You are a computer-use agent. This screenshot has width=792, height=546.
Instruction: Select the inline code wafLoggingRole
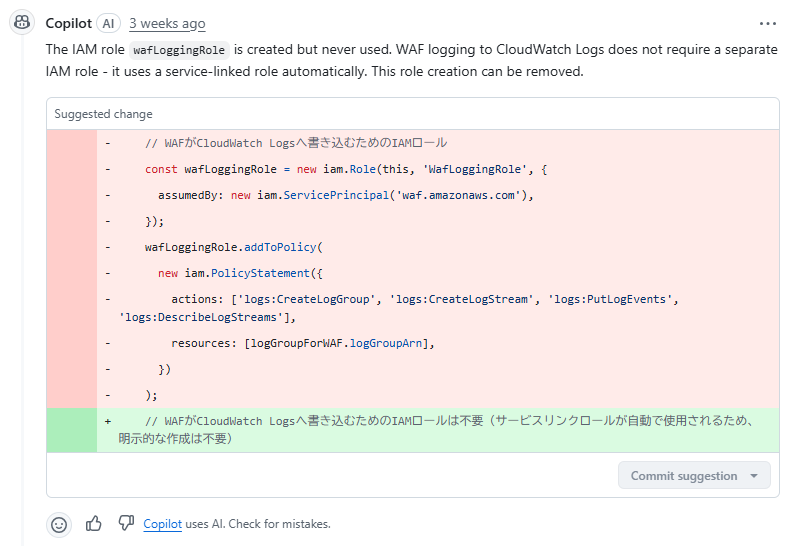[x=179, y=50]
